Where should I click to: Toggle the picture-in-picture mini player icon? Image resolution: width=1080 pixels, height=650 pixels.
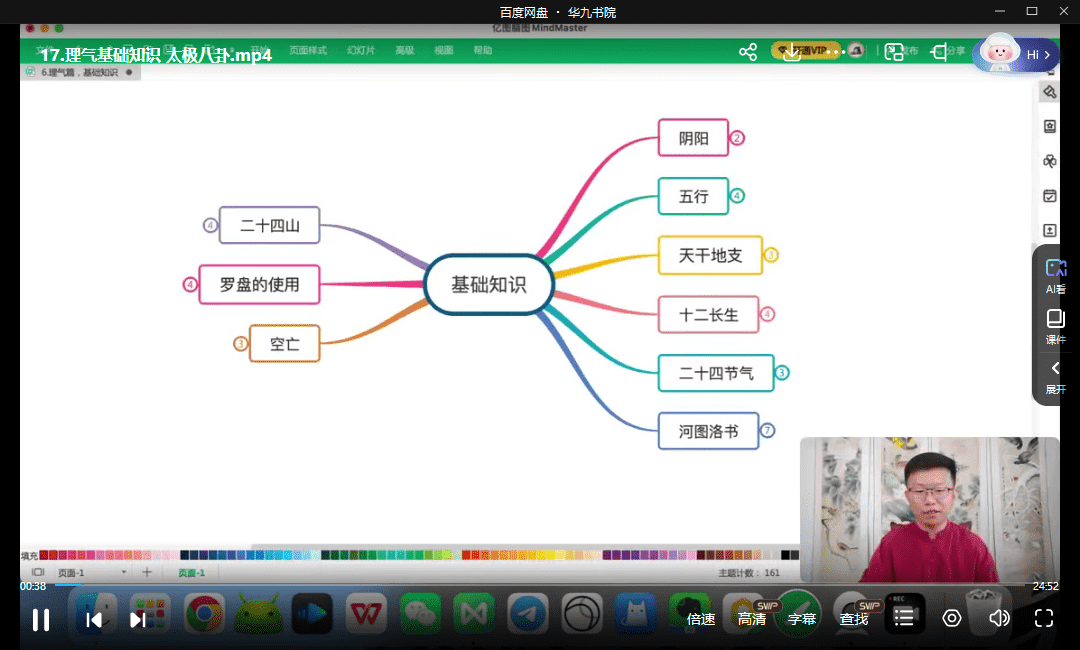[x=894, y=53]
